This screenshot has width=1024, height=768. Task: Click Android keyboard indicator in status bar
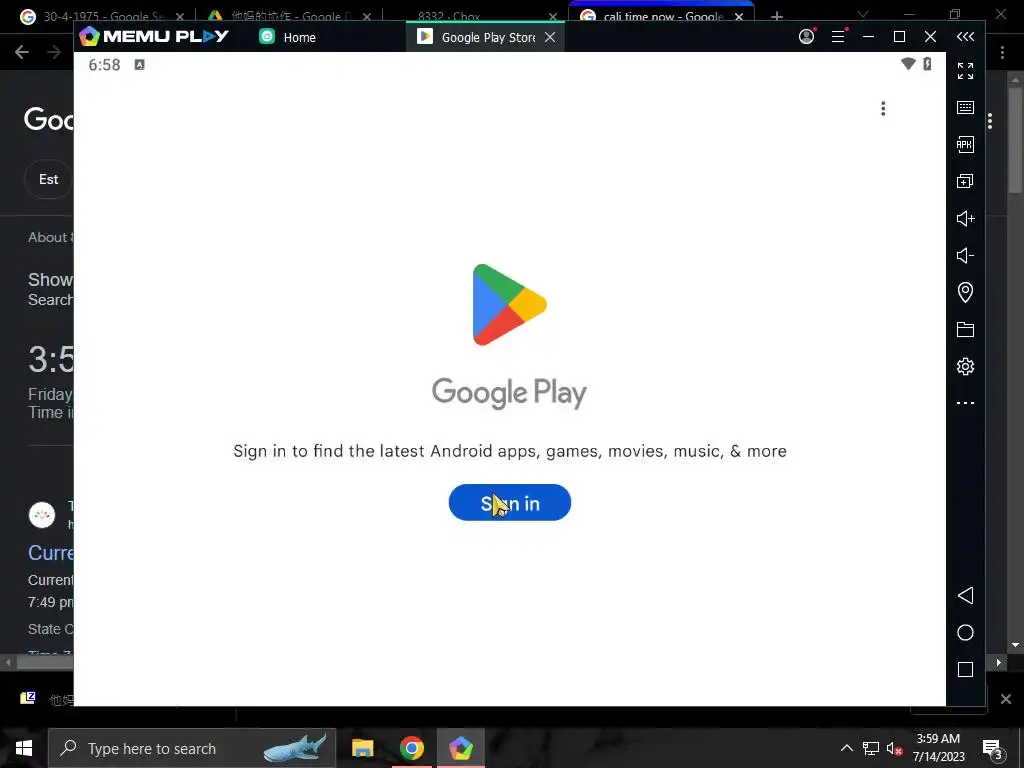[x=139, y=65]
